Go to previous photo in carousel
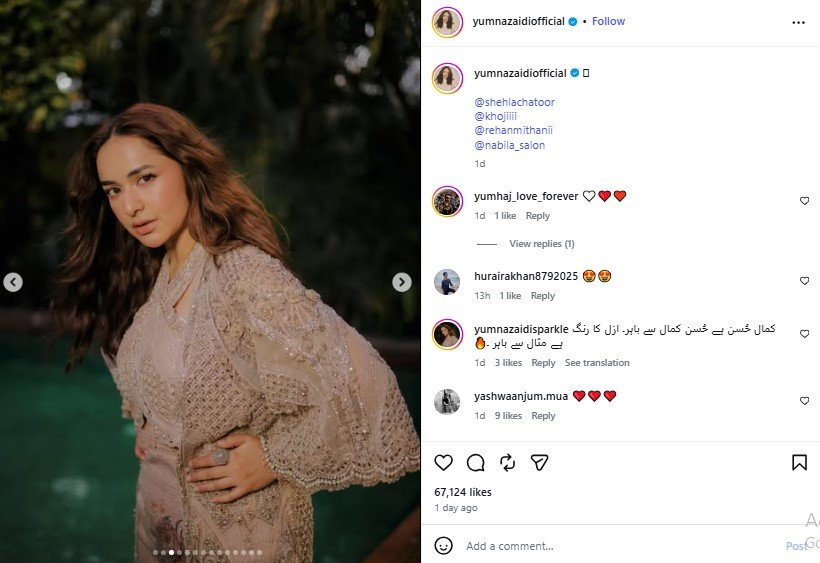820x563 pixels. coord(13,282)
